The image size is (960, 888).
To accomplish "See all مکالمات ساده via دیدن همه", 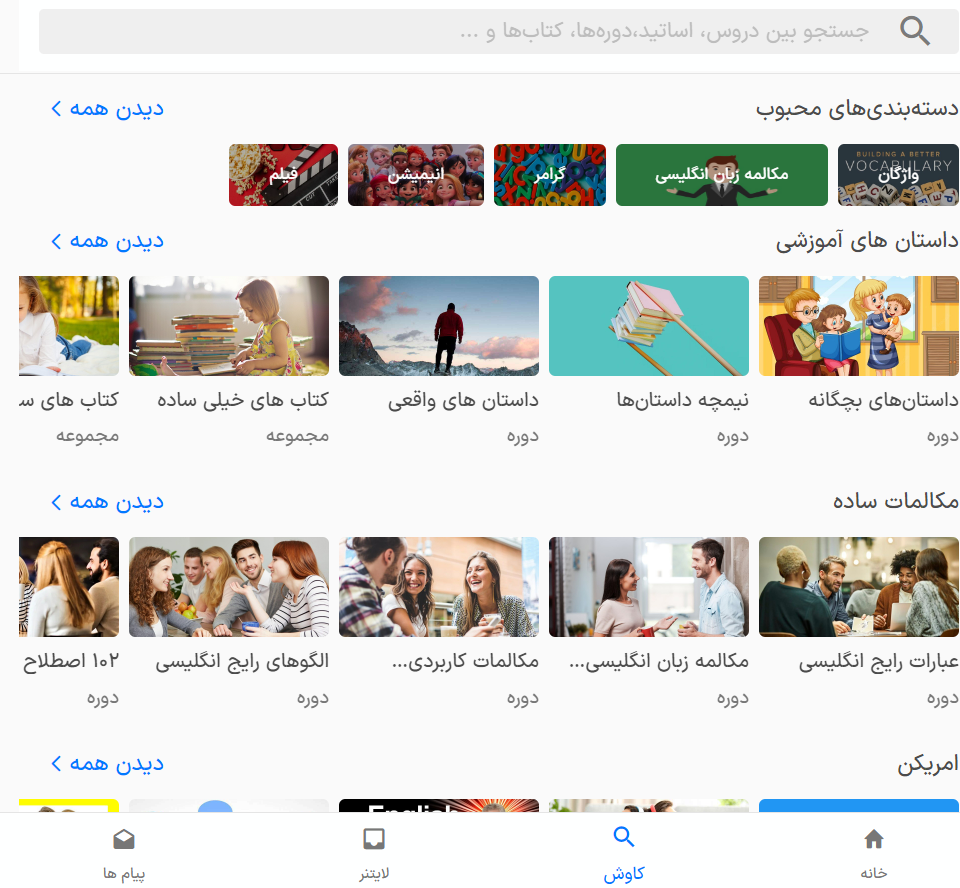I will point(107,502).
